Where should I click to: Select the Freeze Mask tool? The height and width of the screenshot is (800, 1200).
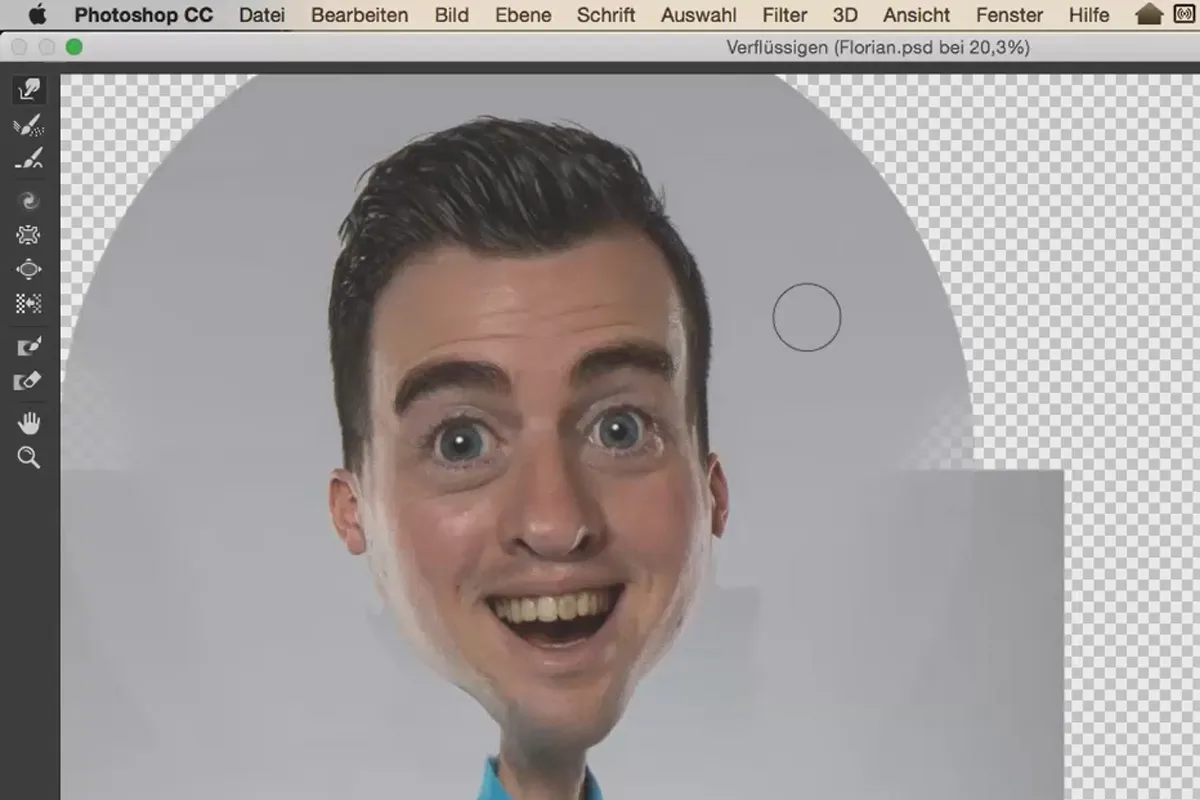pos(29,347)
